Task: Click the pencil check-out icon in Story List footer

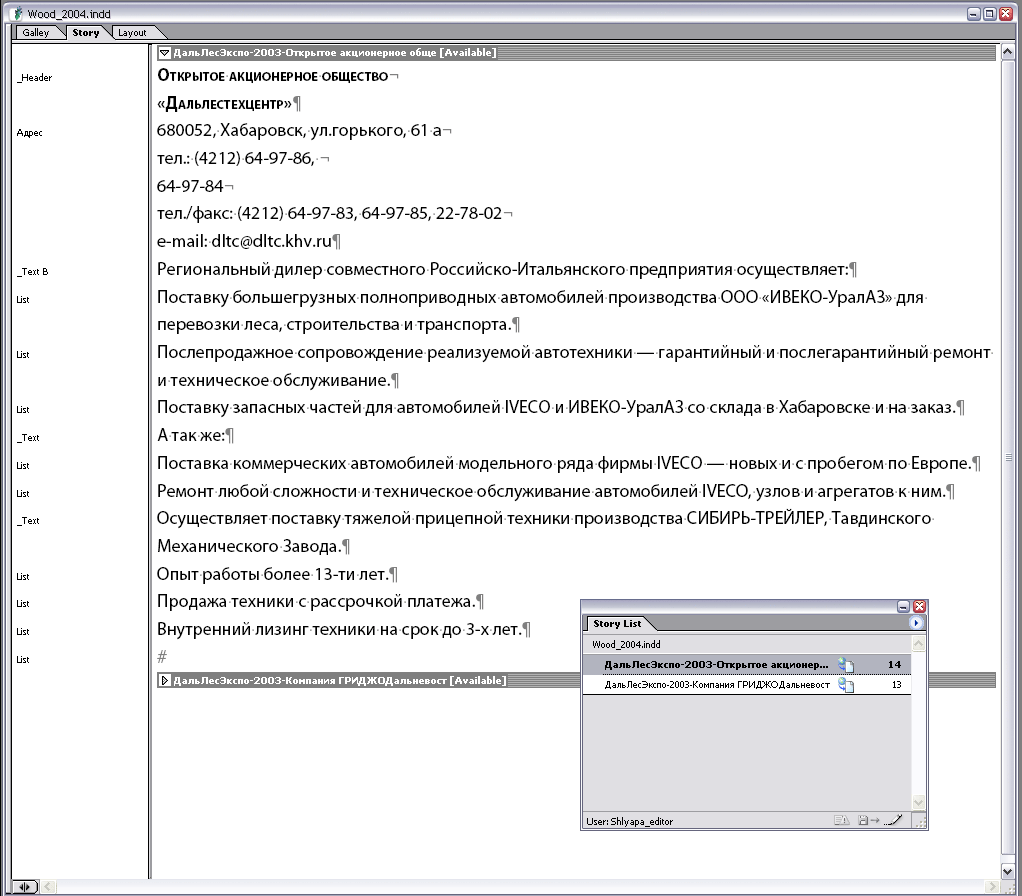Action: point(894,820)
